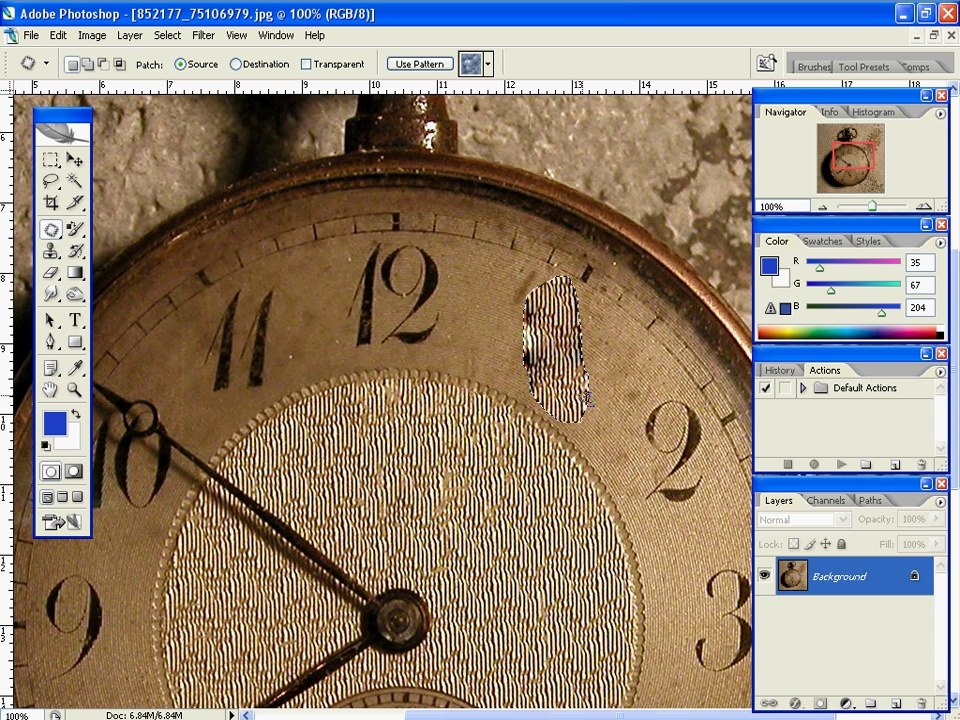960x720 pixels.
Task: Click the R value input field
Action: pyautogui.click(x=920, y=262)
